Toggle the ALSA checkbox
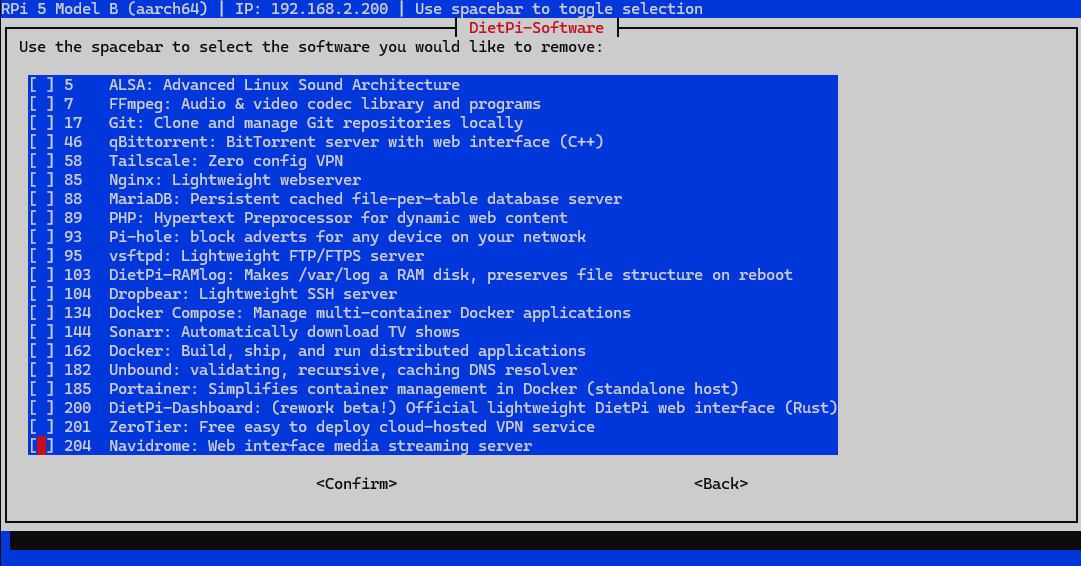Screen dimensions: 1081x566 (41, 85)
